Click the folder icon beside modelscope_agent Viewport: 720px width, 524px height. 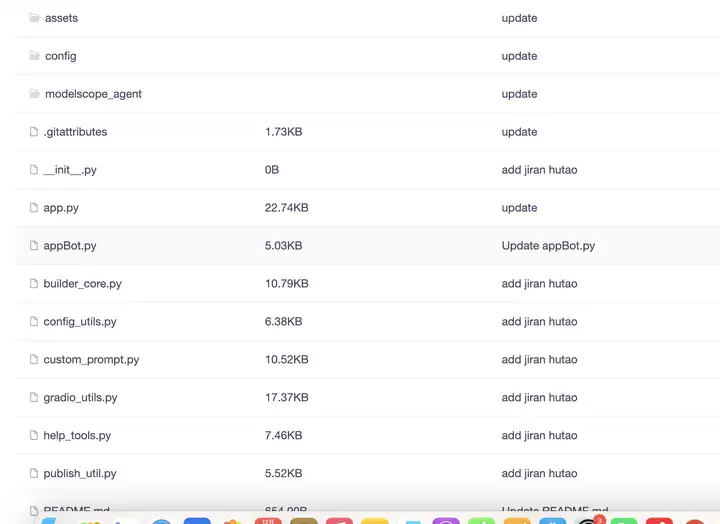click(x=34, y=94)
